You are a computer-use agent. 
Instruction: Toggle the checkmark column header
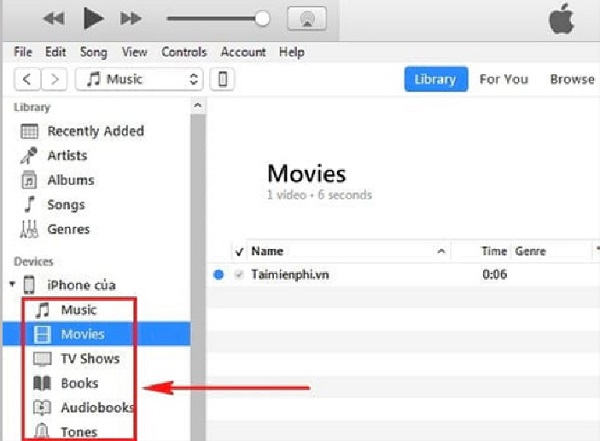(x=238, y=251)
